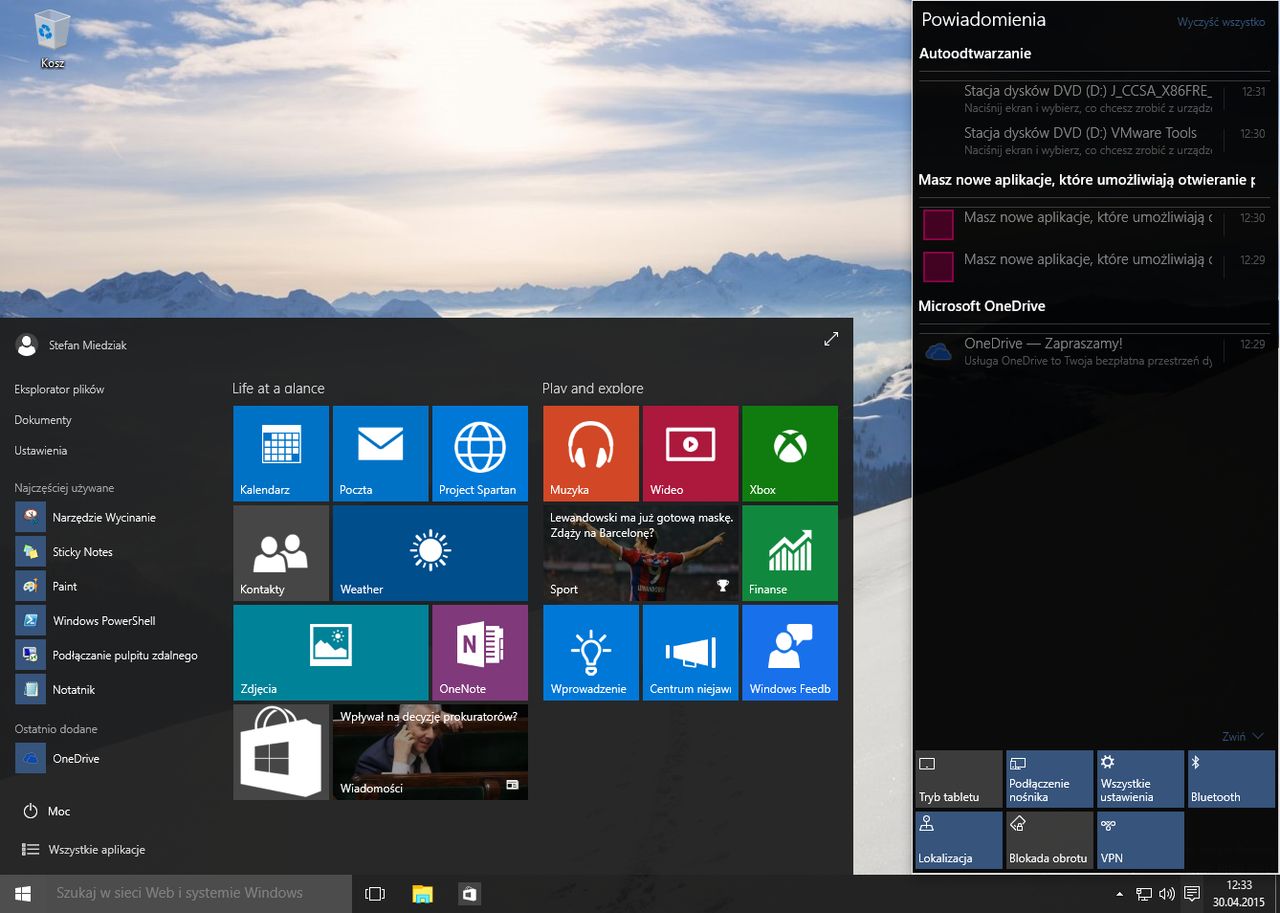Image resolution: width=1280 pixels, height=913 pixels.
Task: Click Wyczyść wszystko to clear notifications
Action: 1220,22
